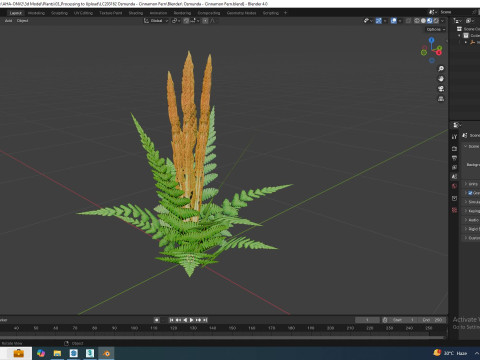Open the viewport Options dropdown
This screenshot has height=360, width=480.
pyautogui.click(x=436, y=29)
